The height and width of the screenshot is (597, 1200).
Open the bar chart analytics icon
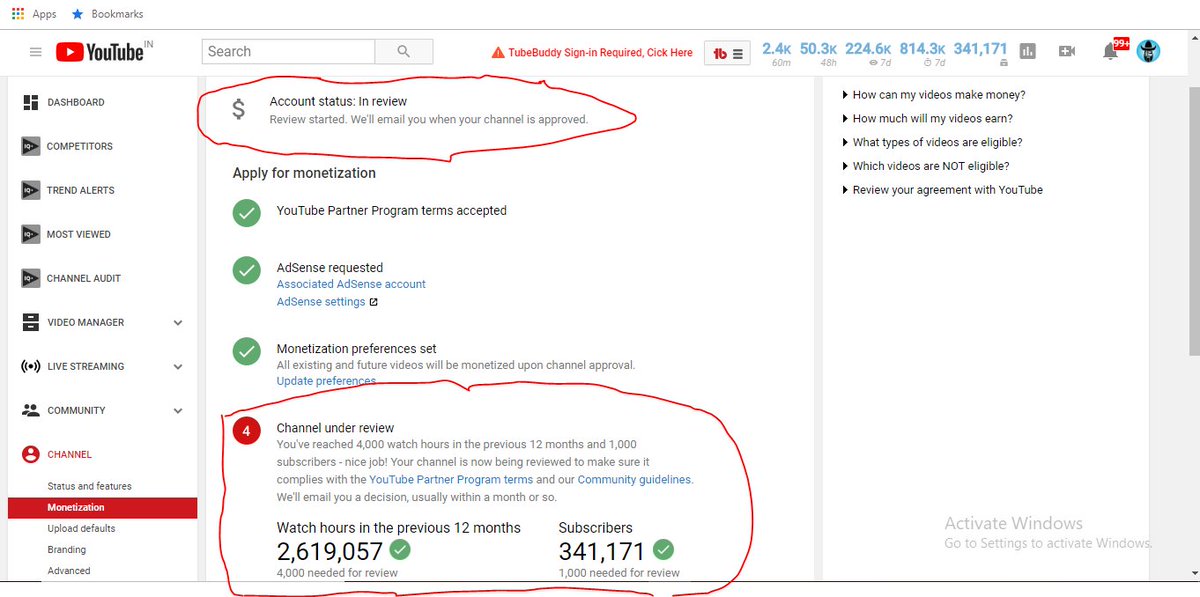pyautogui.click(x=1028, y=51)
